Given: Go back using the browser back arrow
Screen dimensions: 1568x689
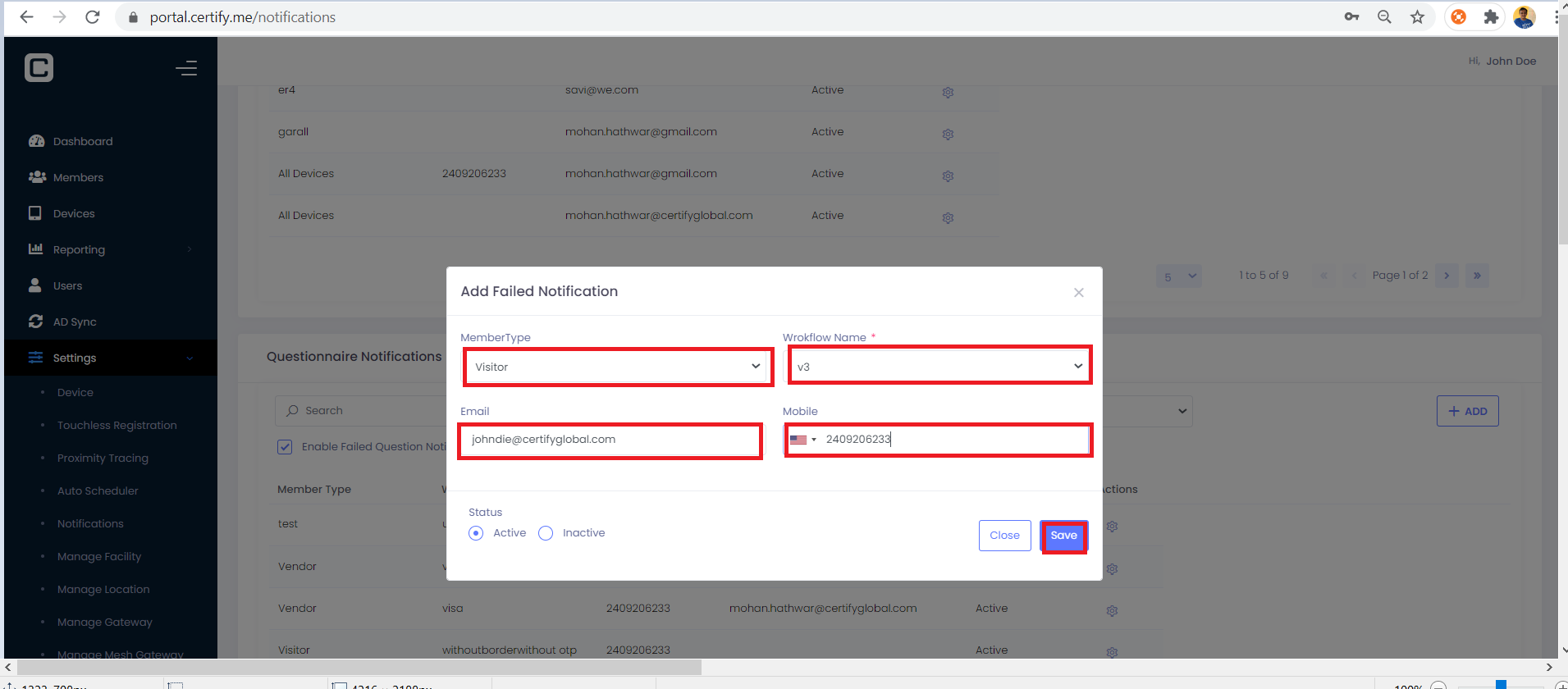Looking at the screenshot, I should click(26, 17).
